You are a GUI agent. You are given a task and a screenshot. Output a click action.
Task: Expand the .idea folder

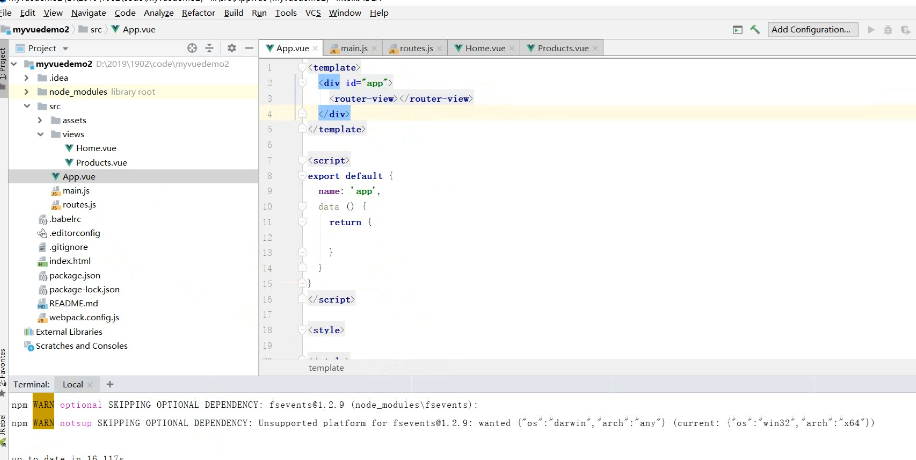[x=26, y=78]
